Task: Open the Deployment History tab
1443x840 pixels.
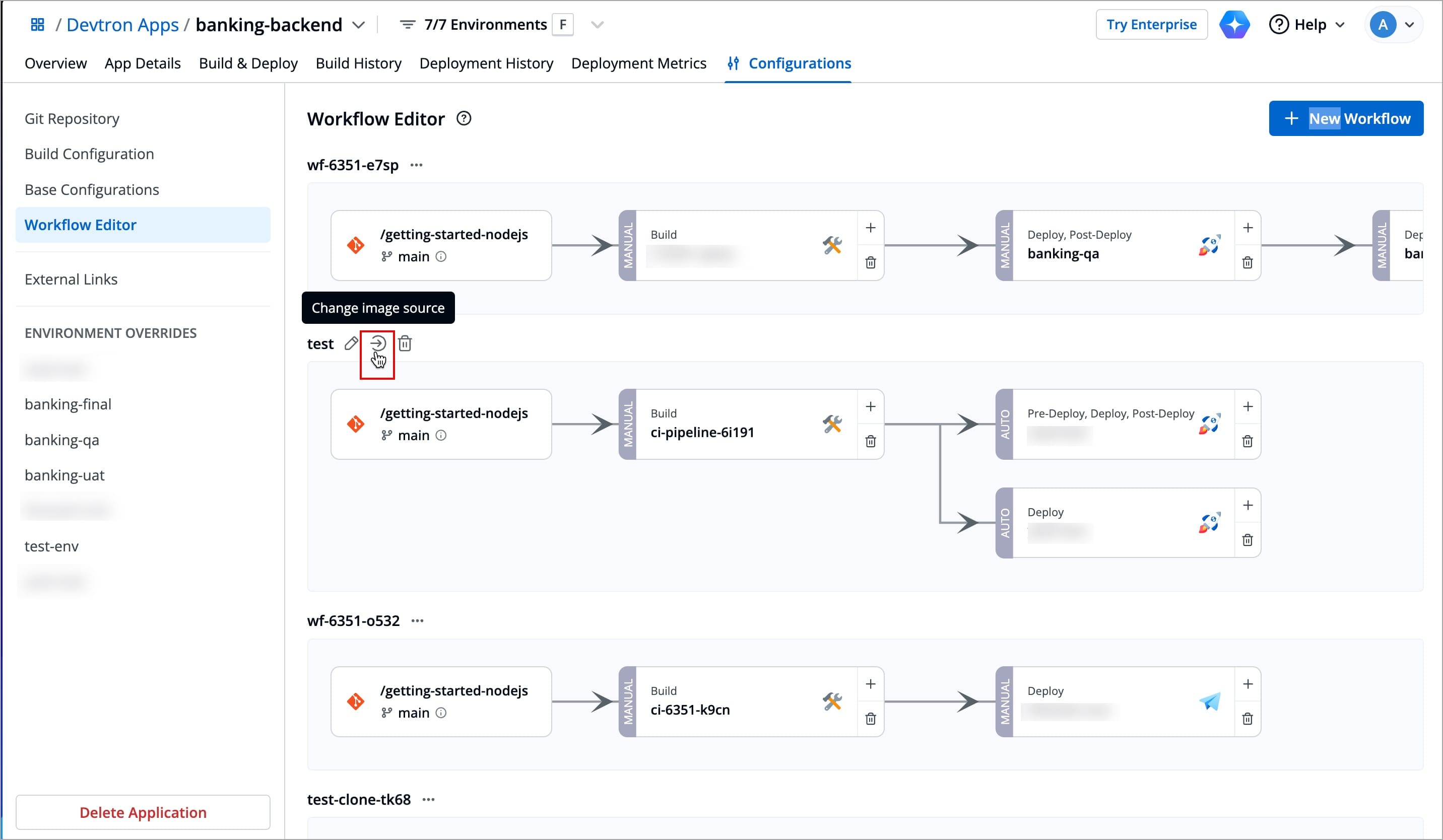Action: [x=486, y=63]
